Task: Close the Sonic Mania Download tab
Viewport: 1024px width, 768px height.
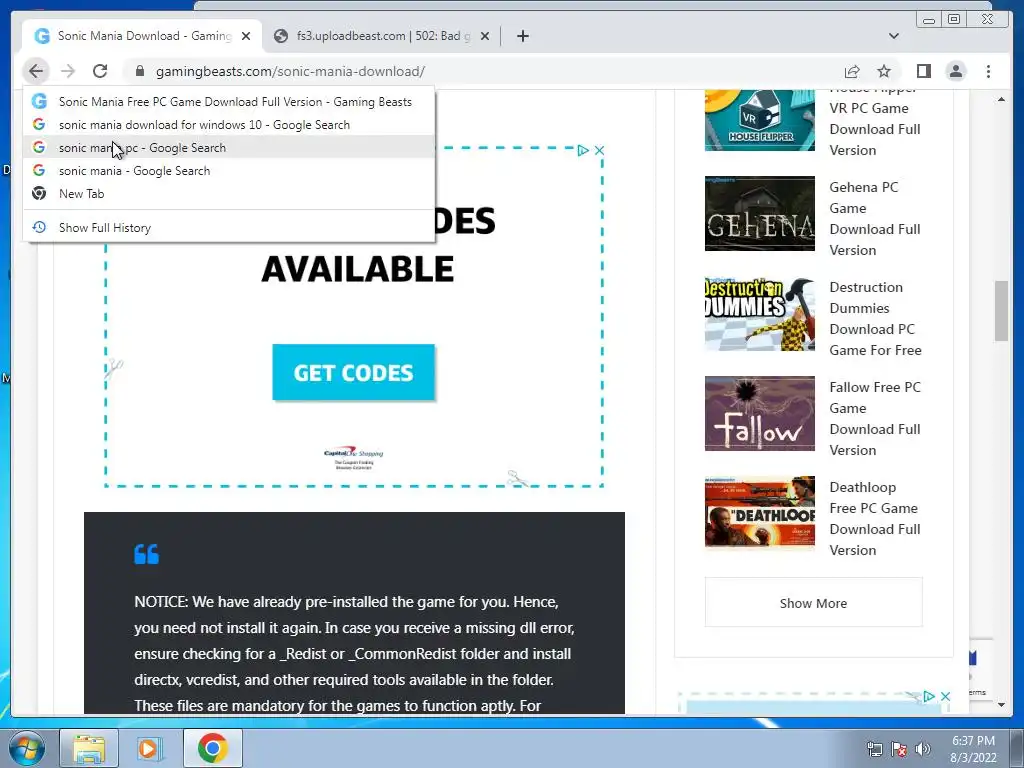Action: tap(246, 36)
